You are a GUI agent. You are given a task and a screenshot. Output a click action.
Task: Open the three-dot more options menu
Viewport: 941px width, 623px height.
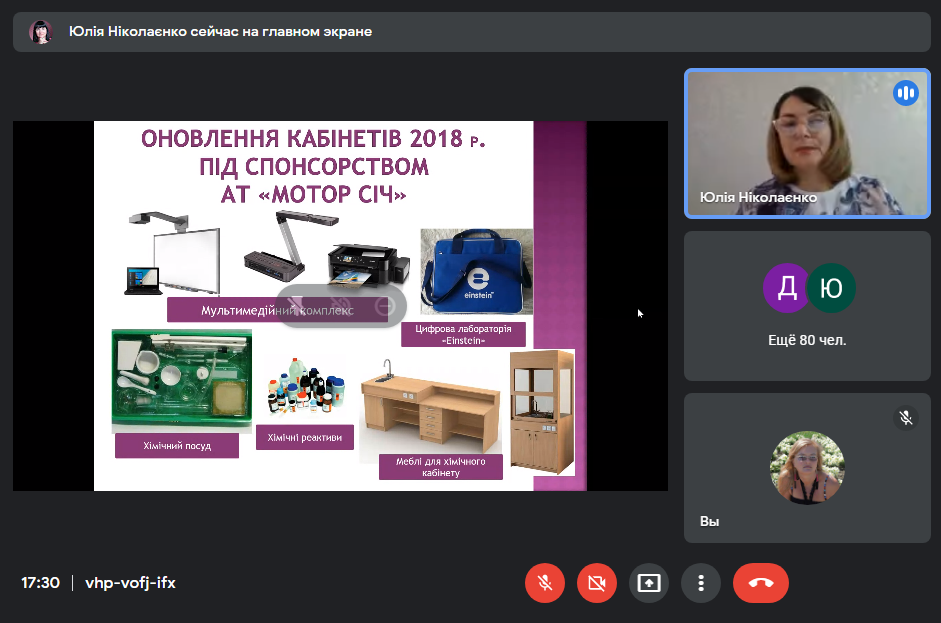(701, 583)
